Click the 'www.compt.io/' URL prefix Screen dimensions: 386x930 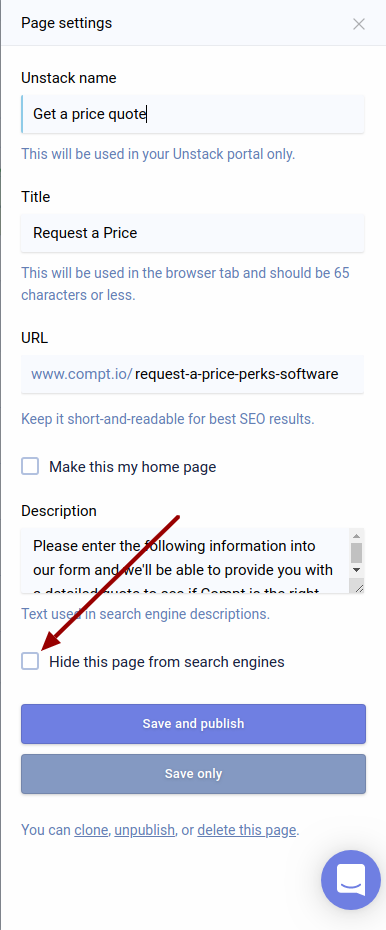point(82,374)
